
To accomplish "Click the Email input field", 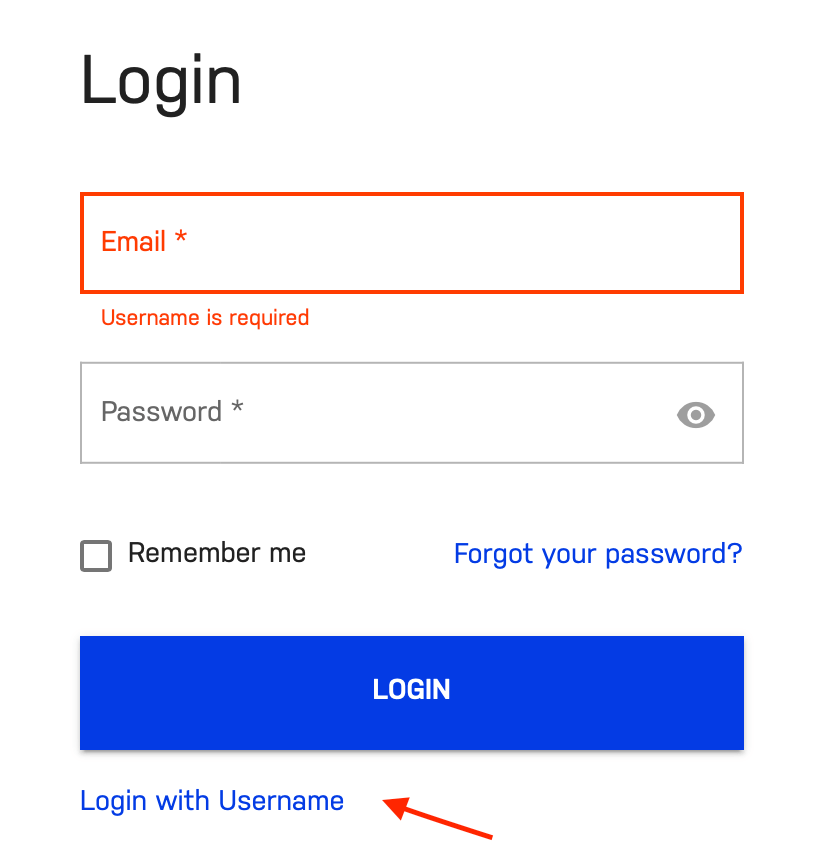I will tap(412, 243).
